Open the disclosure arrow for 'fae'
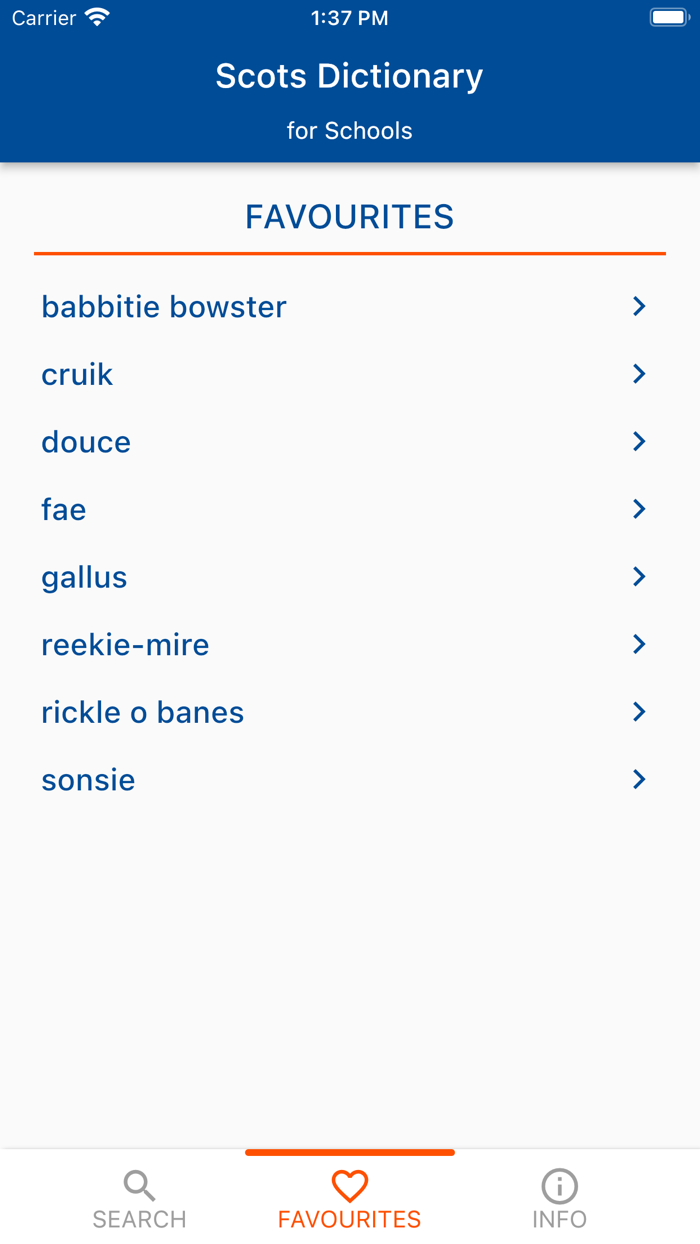Image resolution: width=700 pixels, height=1244 pixels. pos(639,508)
